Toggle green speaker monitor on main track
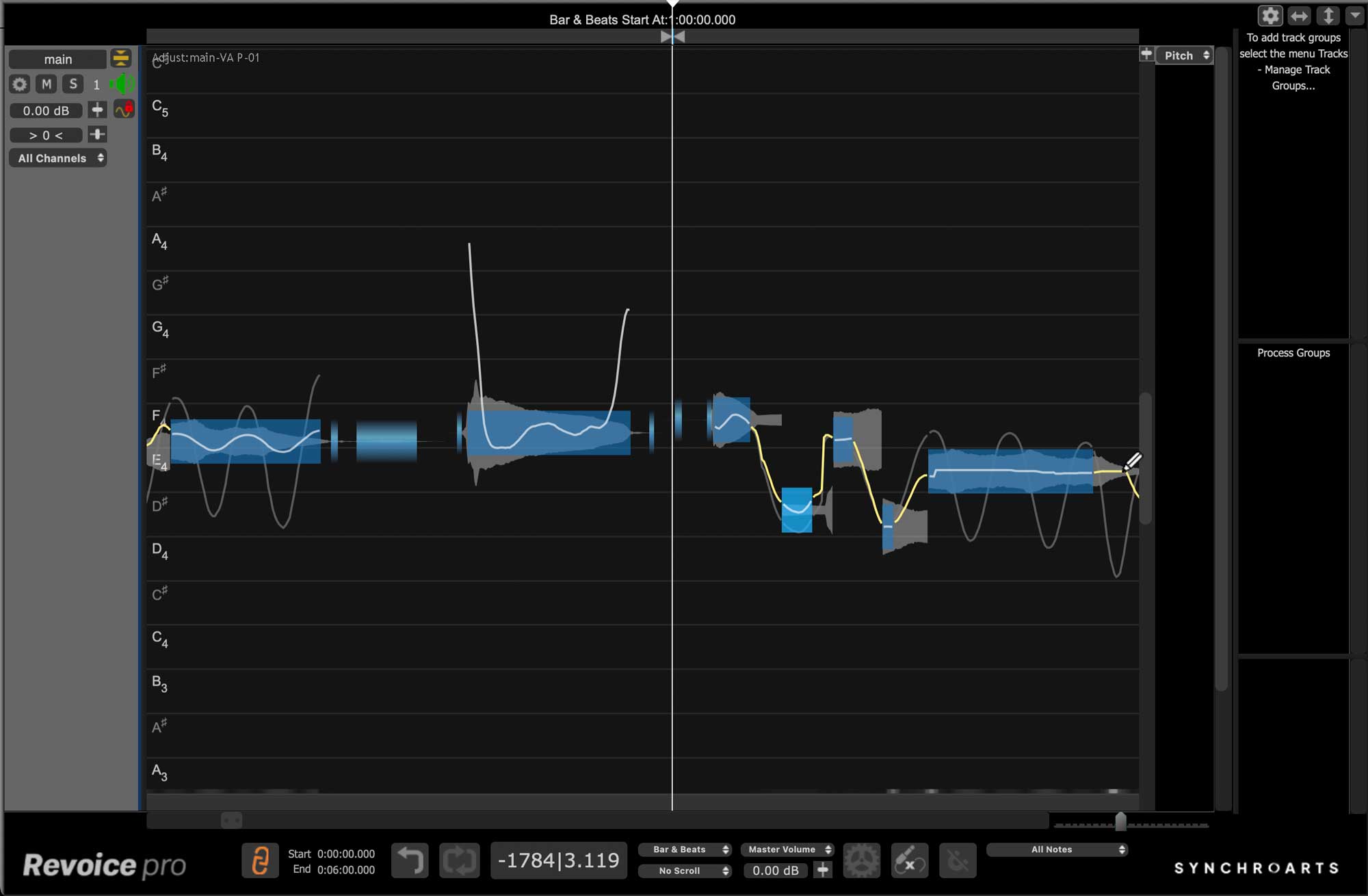The image size is (1368, 896). [x=122, y=84]
